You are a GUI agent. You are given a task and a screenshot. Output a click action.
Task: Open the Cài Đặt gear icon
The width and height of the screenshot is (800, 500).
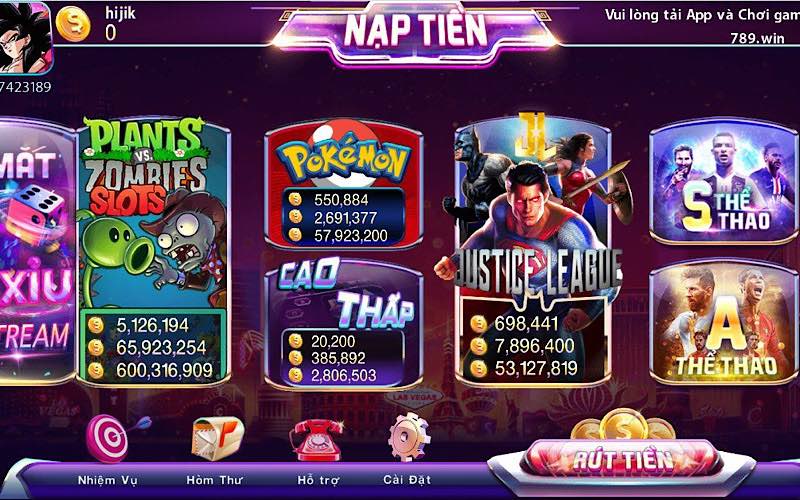click(x=409, y=437)
